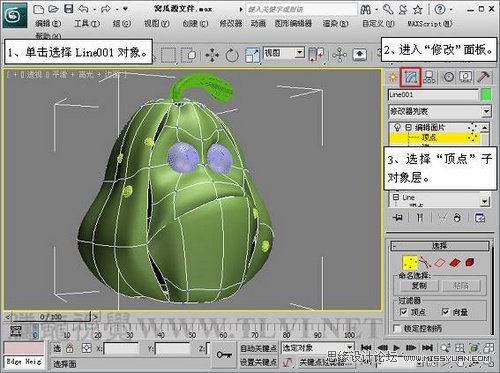
Task: Toggle the 编辑面片 modifier lightbulb
Action: pos(397,127)
